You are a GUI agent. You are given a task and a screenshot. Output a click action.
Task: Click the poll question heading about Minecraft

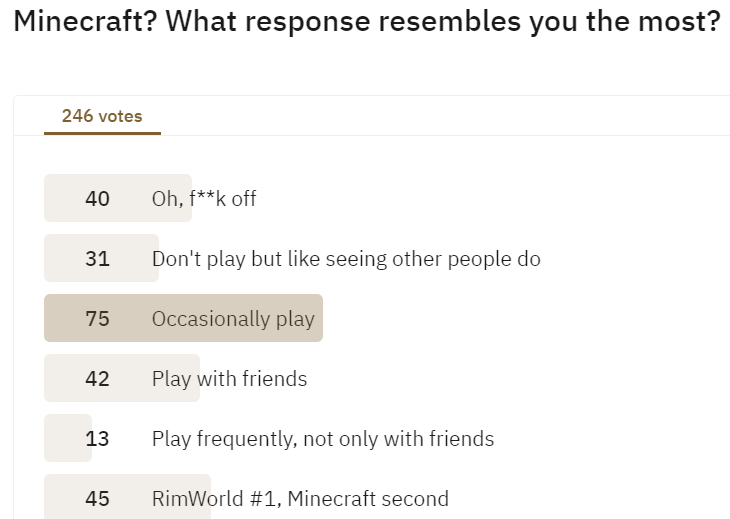click(367, 21)
